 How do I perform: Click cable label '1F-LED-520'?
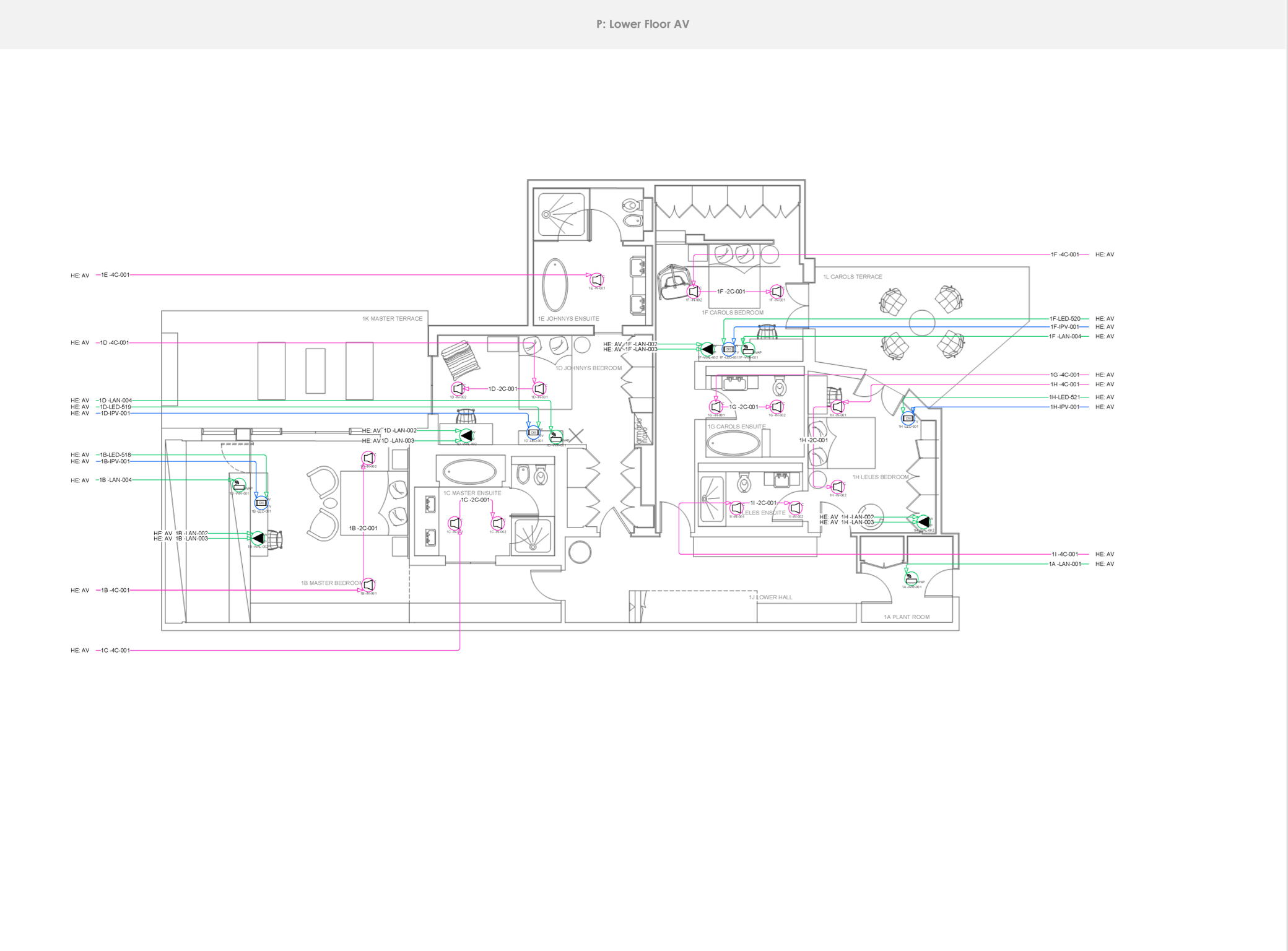[x=1065, y=319]
